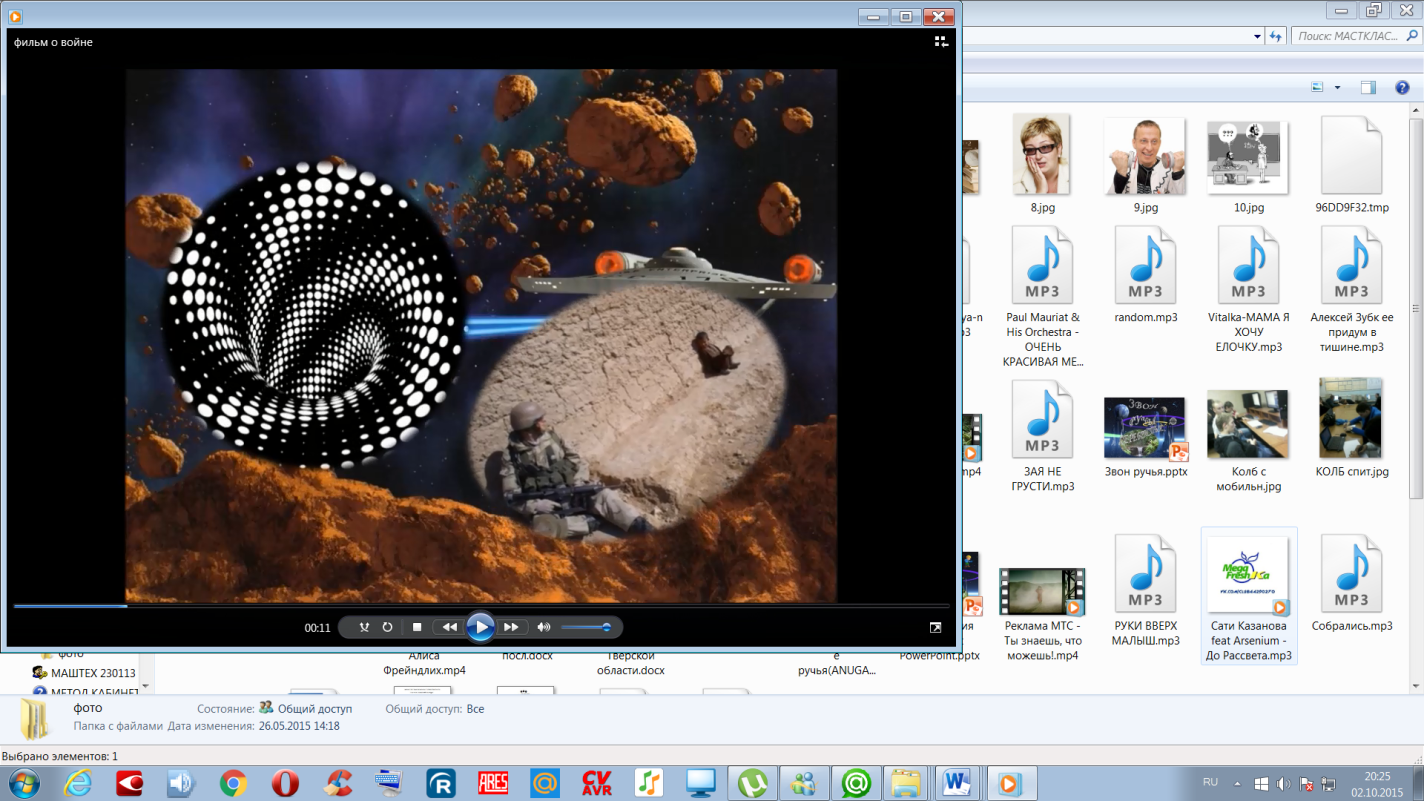Switch to Windows Explorer in taskbar
Viewport: 1424px width, 801px height.
pyautogui.click(x=905, y=782)
